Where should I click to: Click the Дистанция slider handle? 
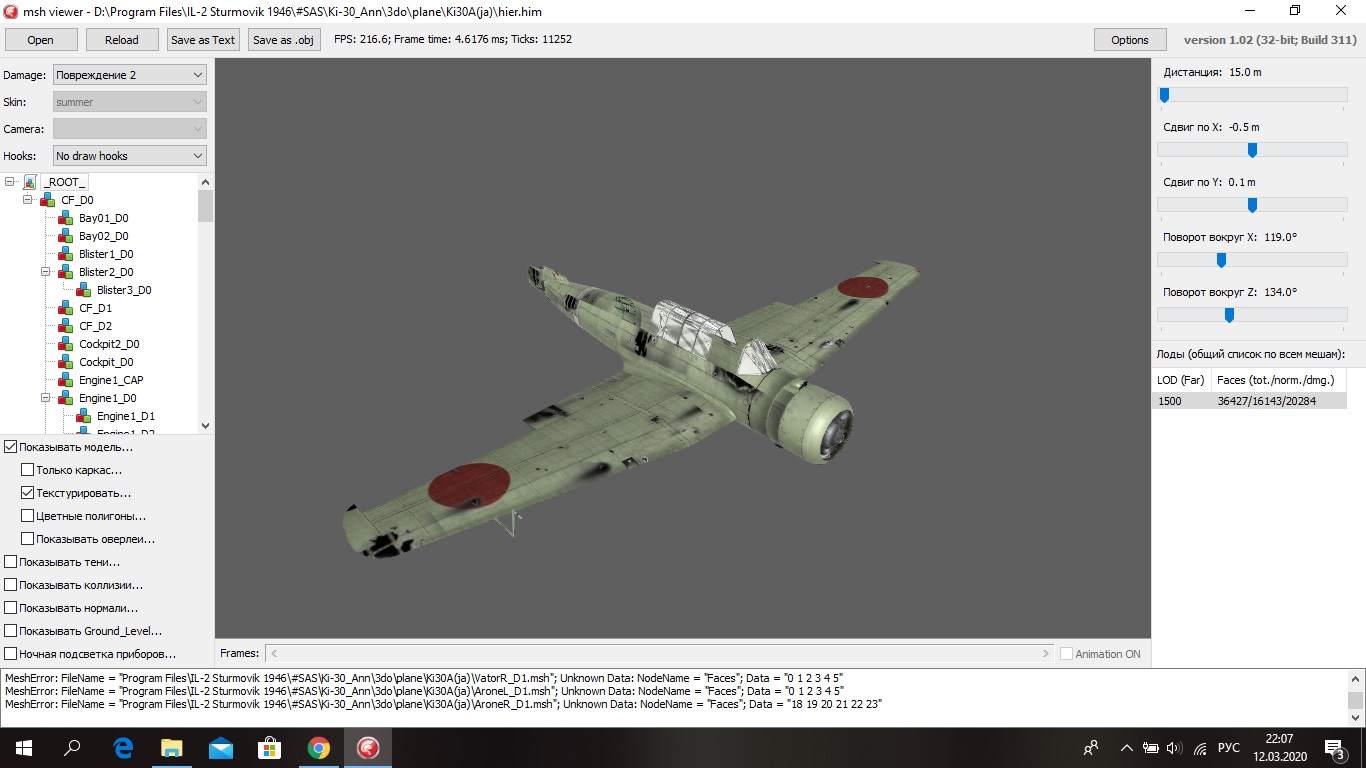(1164, 95)
